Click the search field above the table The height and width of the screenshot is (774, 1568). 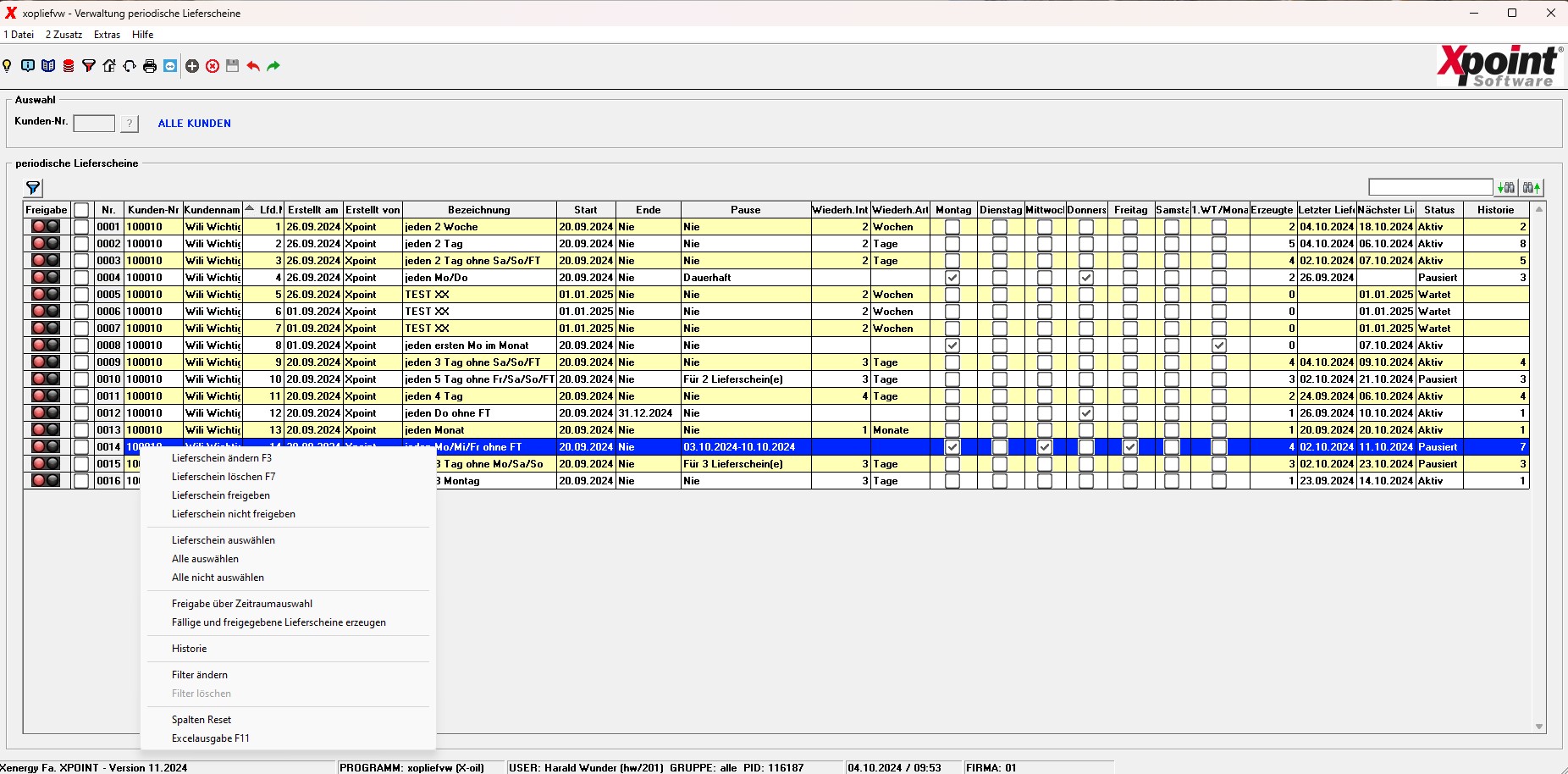(x=1431, y=187)
